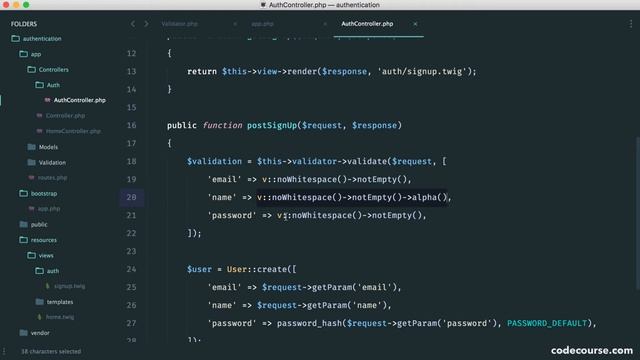Switch to the app.php tab
Image resolution: width=640 pixels, height=360 pixels.
click(x=262, y=24)
